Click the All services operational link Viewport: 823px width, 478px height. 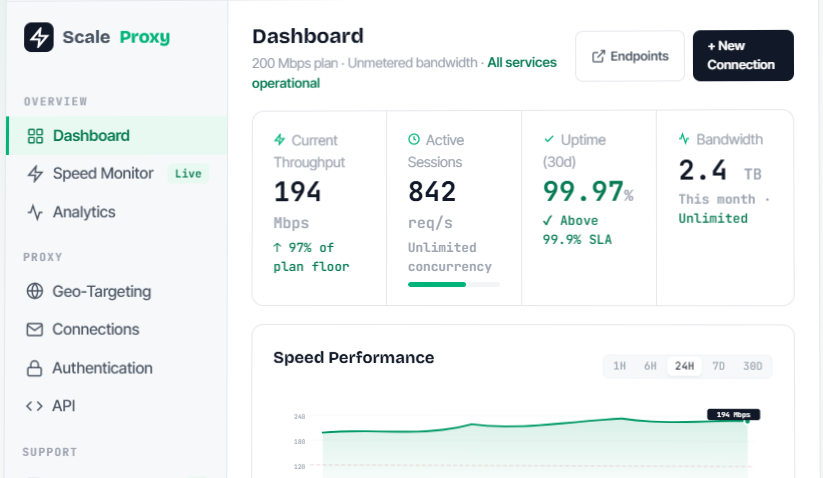click(x=404, y=73)
